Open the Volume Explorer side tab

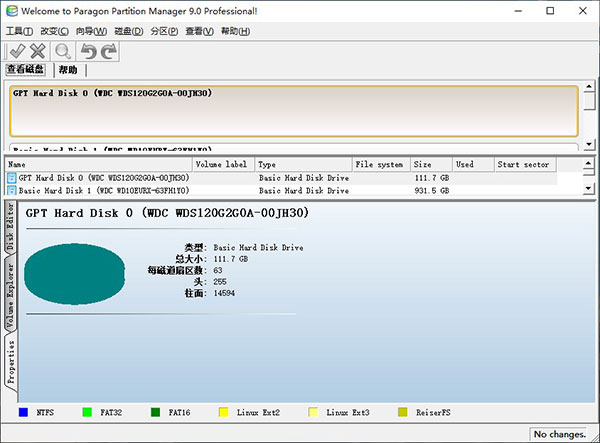point(11,296)
